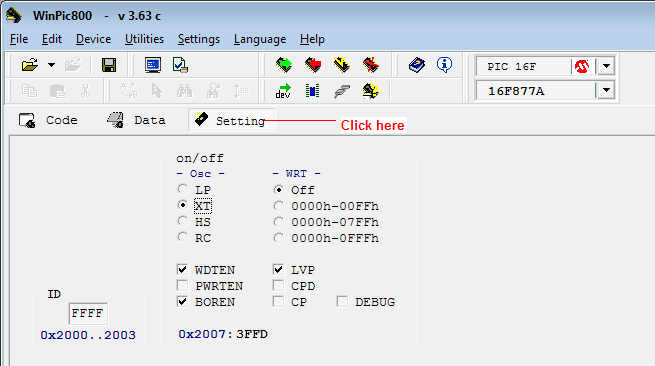The height and width of the screenshot is (366, 655).
Task: Switch to the Code tab
Action: pos(48,120)
